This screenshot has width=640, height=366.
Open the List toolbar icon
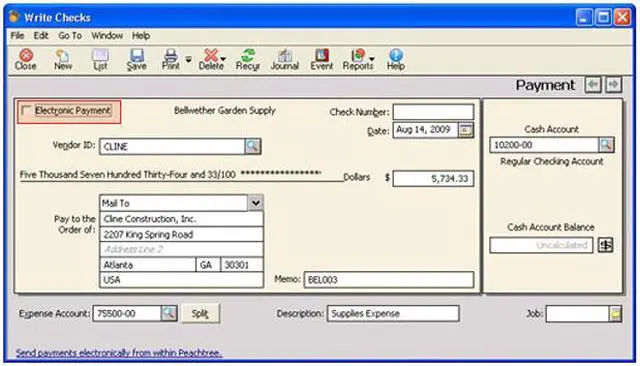100,60
